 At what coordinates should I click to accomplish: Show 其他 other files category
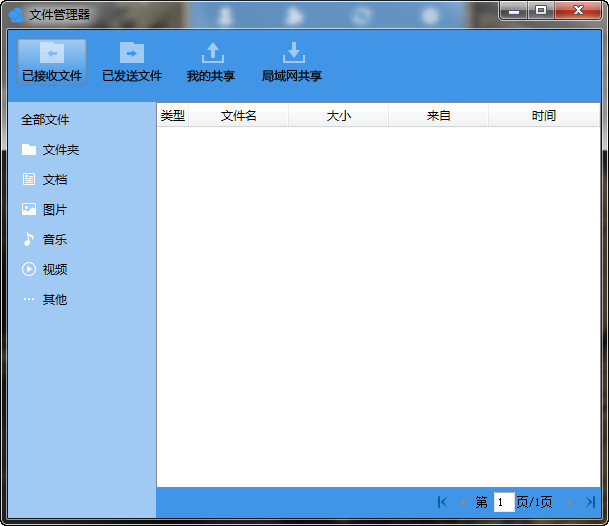pos(54,300)
